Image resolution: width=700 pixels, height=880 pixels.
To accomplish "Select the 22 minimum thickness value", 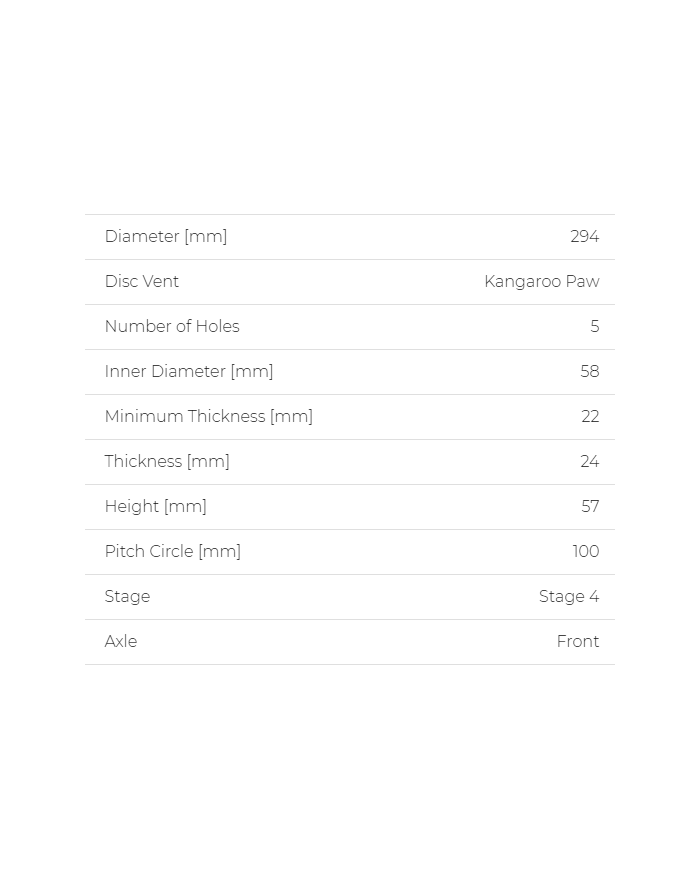I will click(590, 417).
